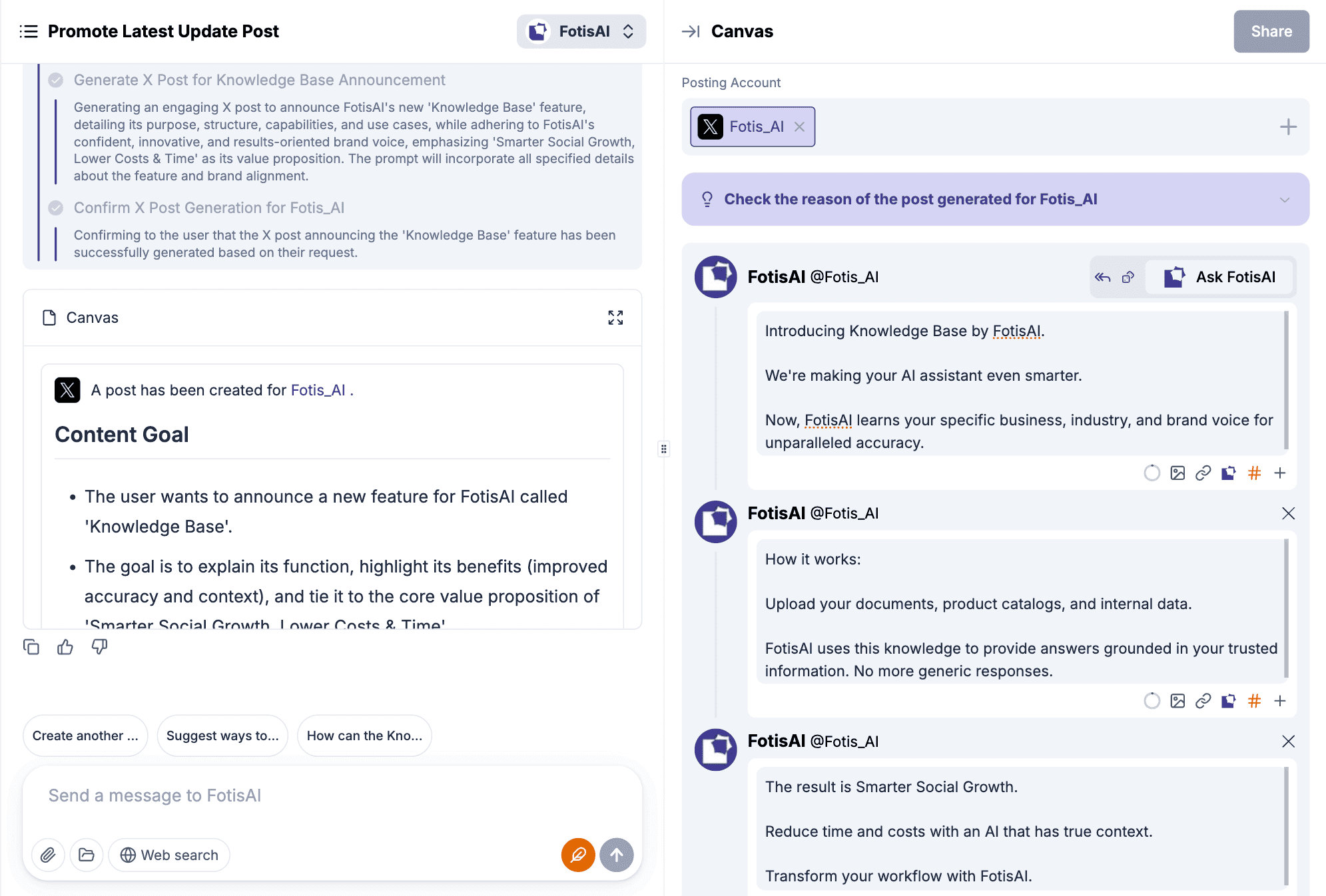1326x896 pixels.
Task: Click character count circle on 'How it works' post
Action: [x=1152, y=700]
